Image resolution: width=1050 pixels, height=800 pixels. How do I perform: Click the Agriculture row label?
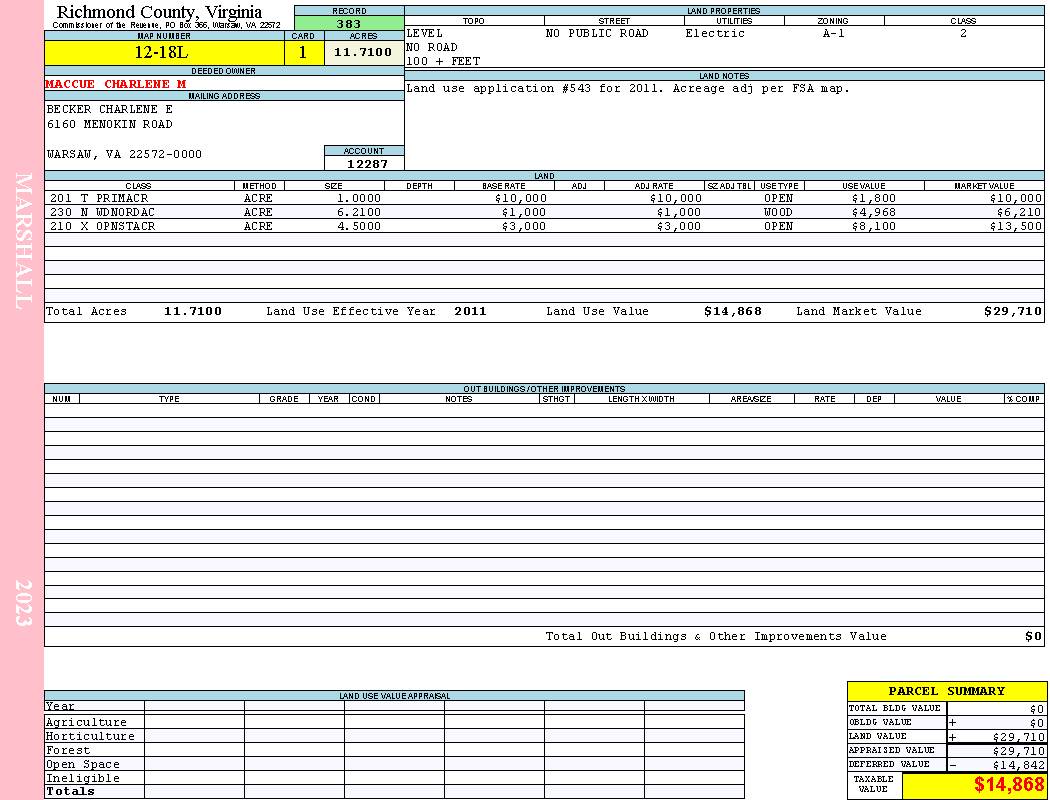click(x=86, y=722)
